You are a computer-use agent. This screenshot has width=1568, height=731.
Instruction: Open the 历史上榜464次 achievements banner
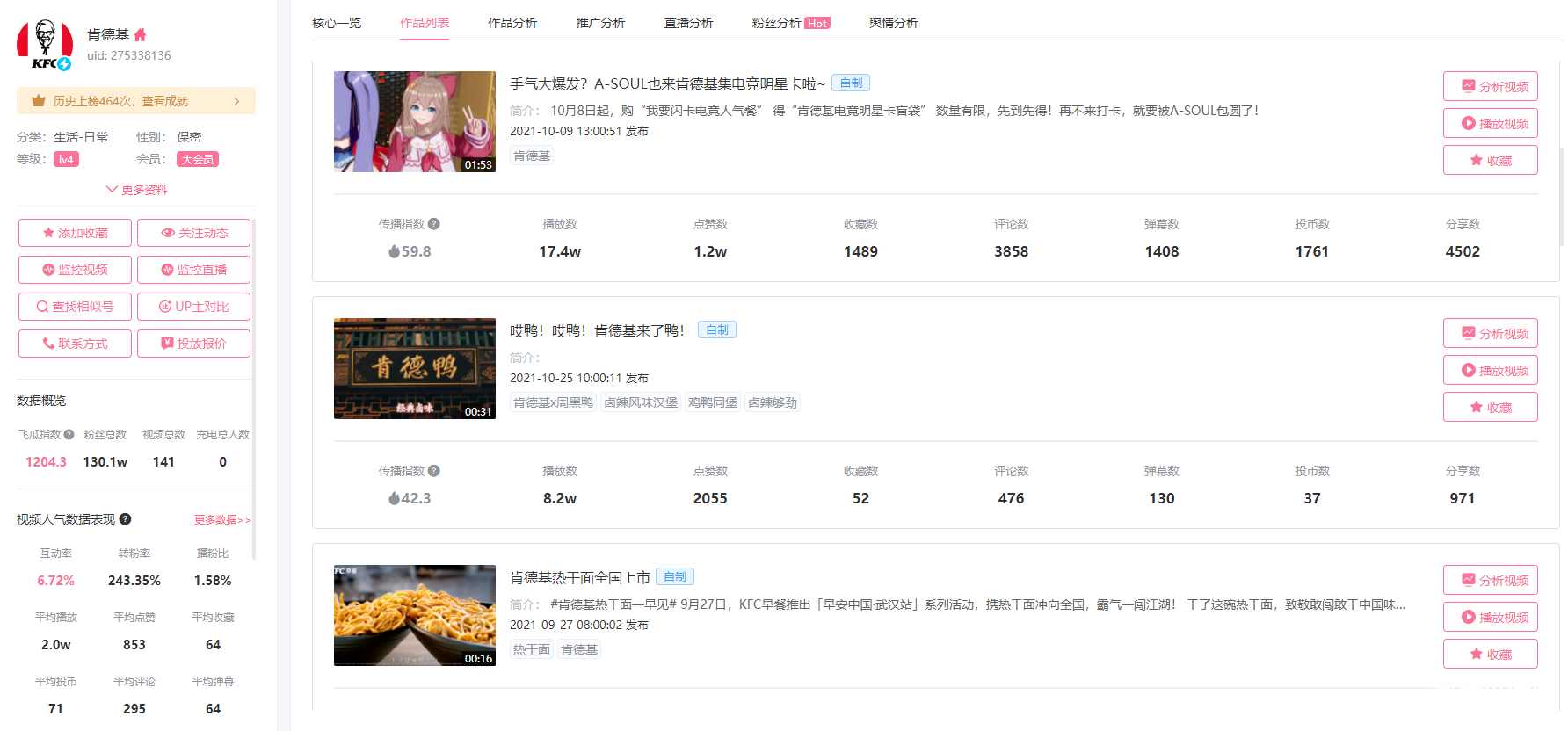(136, 101)
